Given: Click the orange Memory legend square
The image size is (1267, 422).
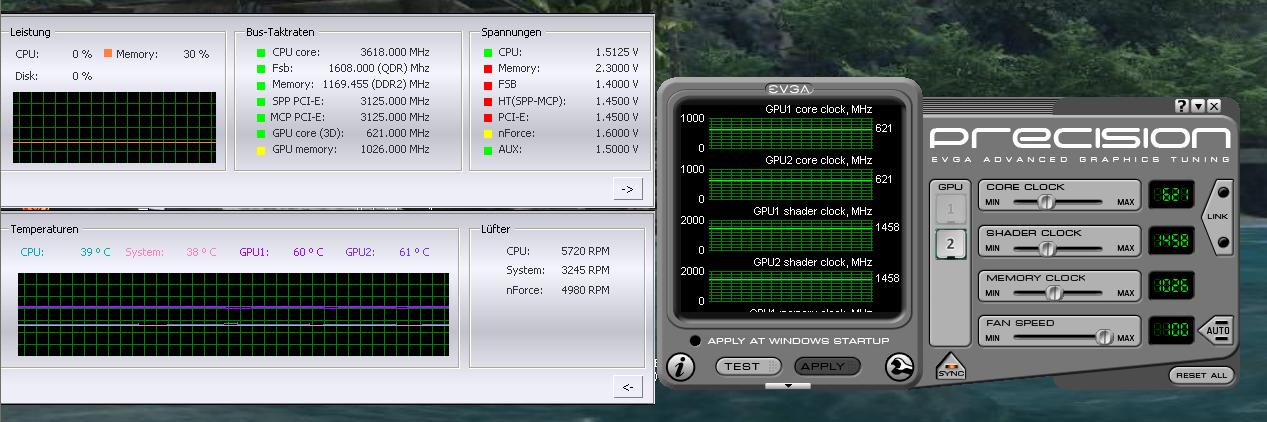Looking at the screenshot, I should (108, 53).
